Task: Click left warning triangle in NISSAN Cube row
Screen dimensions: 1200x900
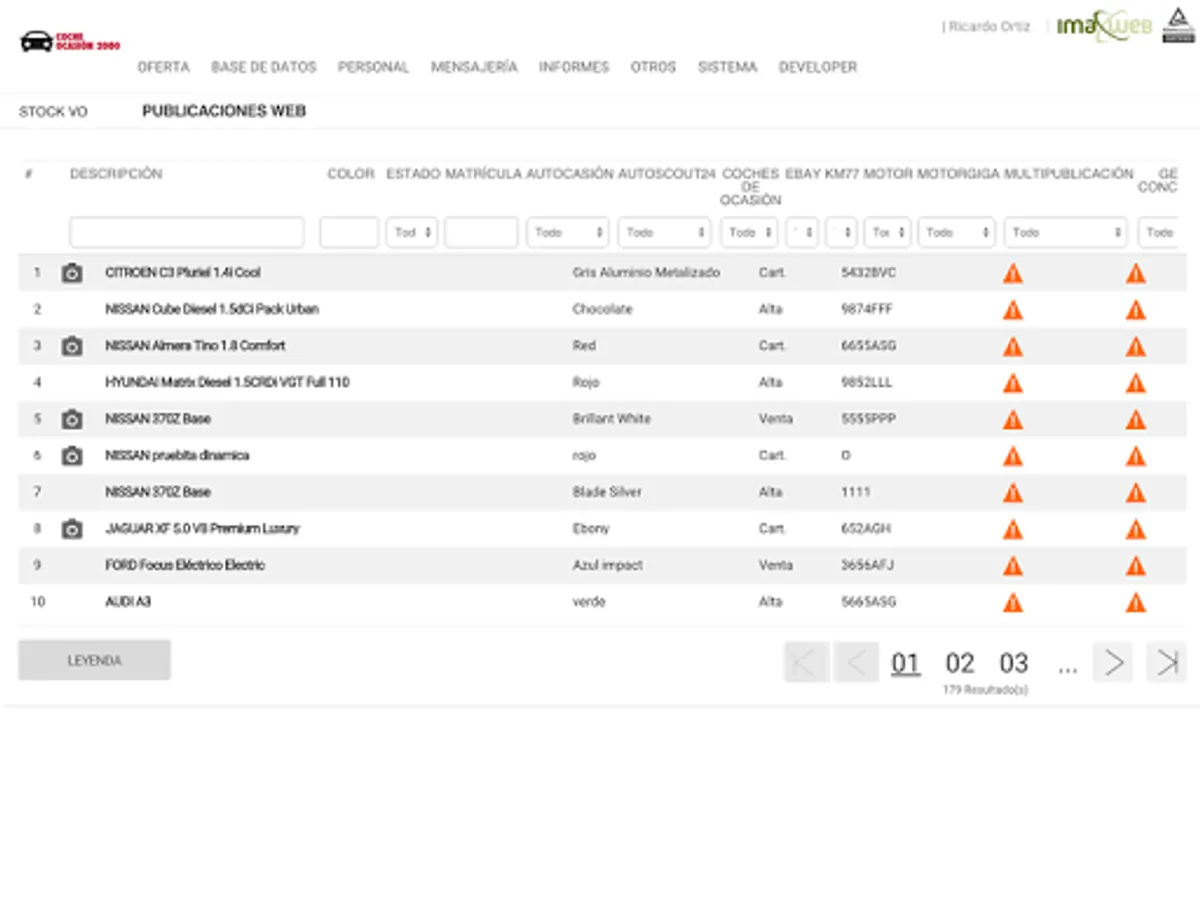Action: click(1013, 310)
